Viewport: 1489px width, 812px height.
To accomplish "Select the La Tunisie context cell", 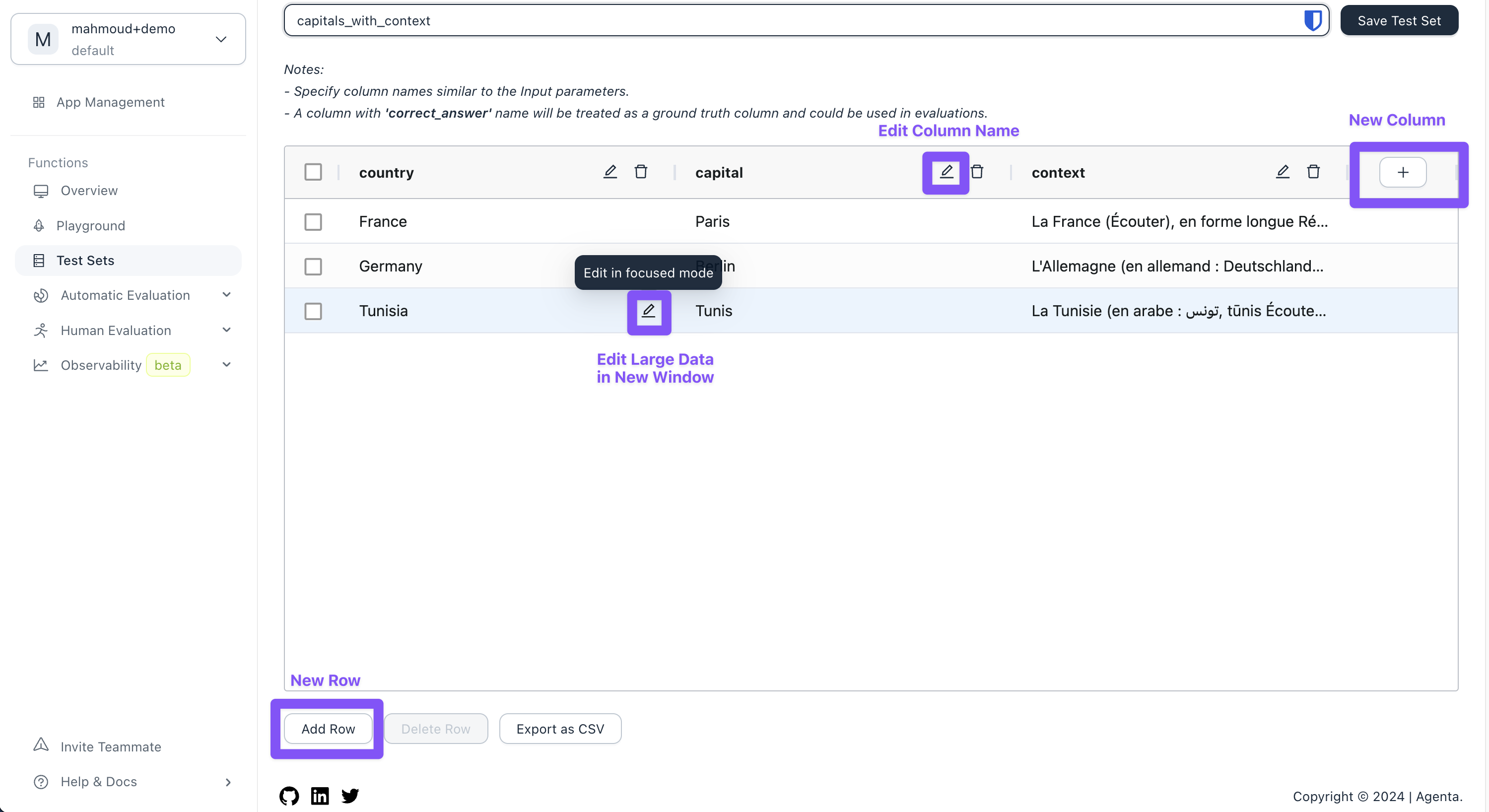I will click(1179, 311).
